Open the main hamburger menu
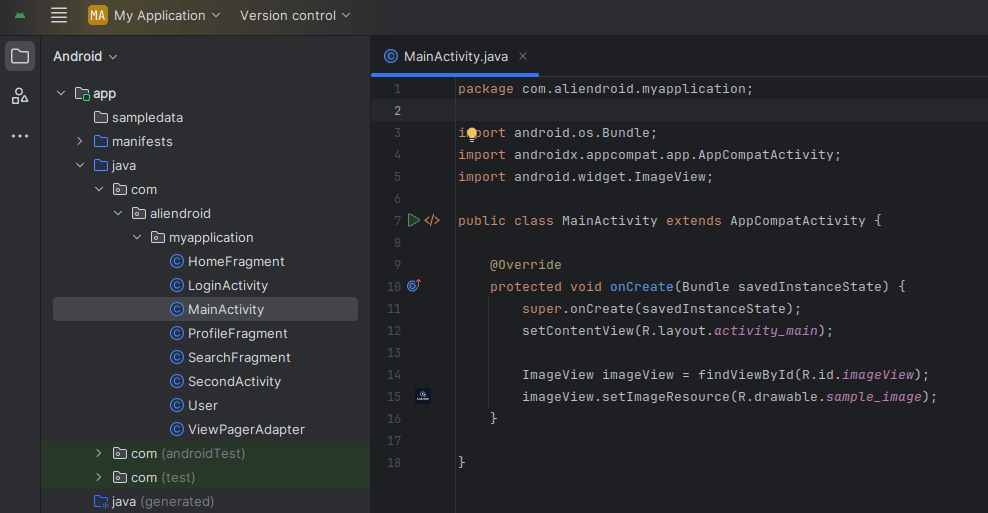This screenshot has width=988, height=513. pos(59,15)
